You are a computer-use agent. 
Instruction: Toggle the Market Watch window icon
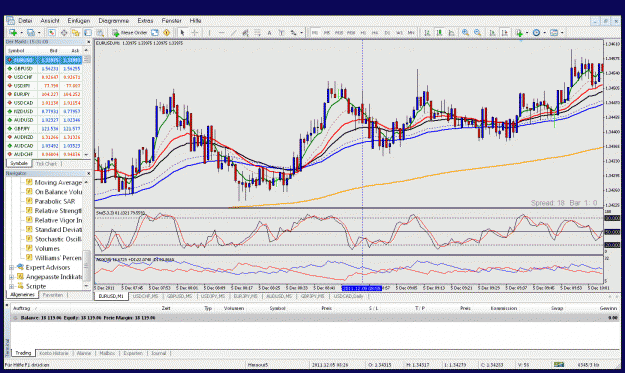(52, 33)
